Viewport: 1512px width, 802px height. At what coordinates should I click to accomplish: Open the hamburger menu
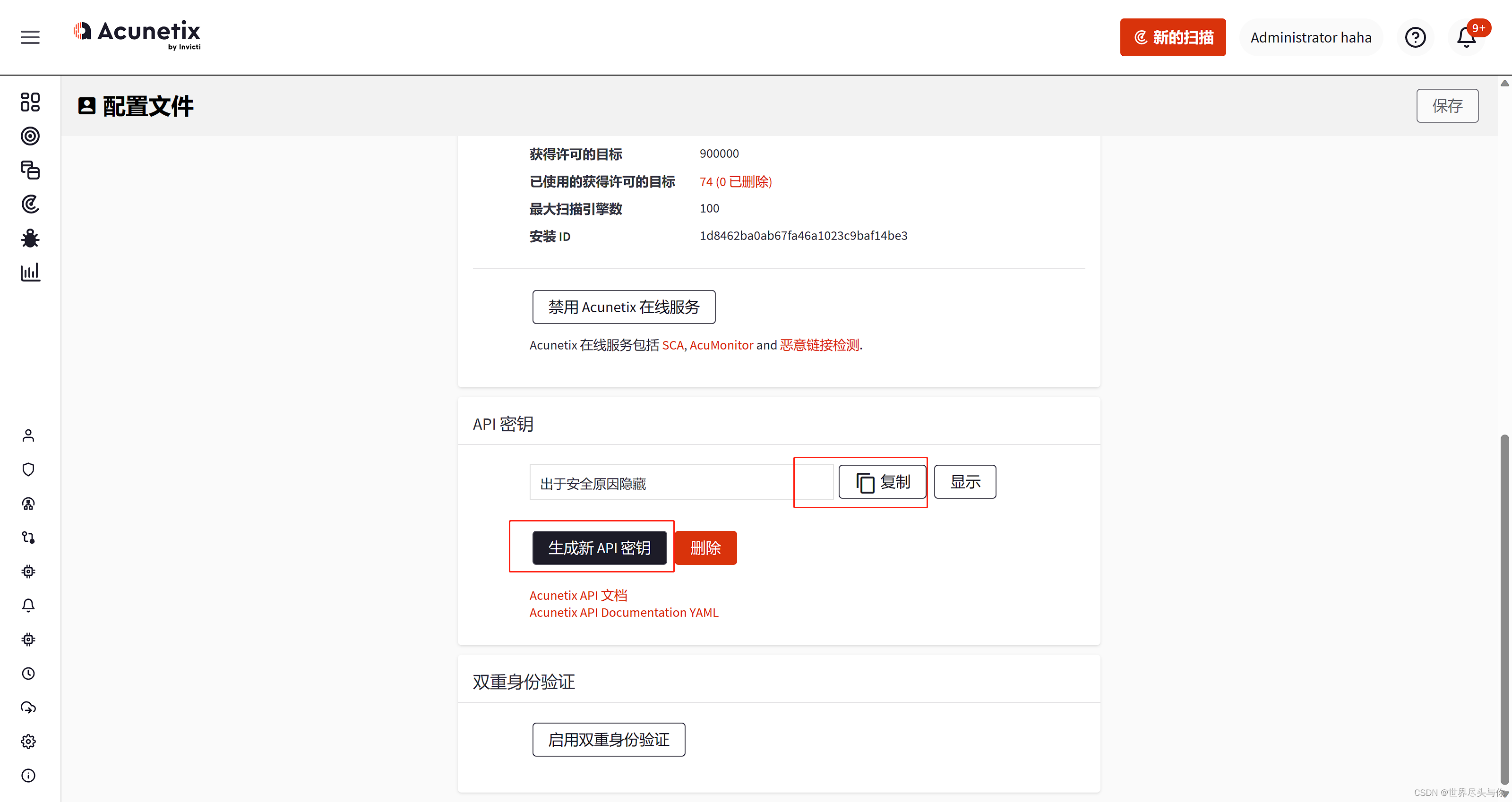pyautogui.click(x=29, y=37)
